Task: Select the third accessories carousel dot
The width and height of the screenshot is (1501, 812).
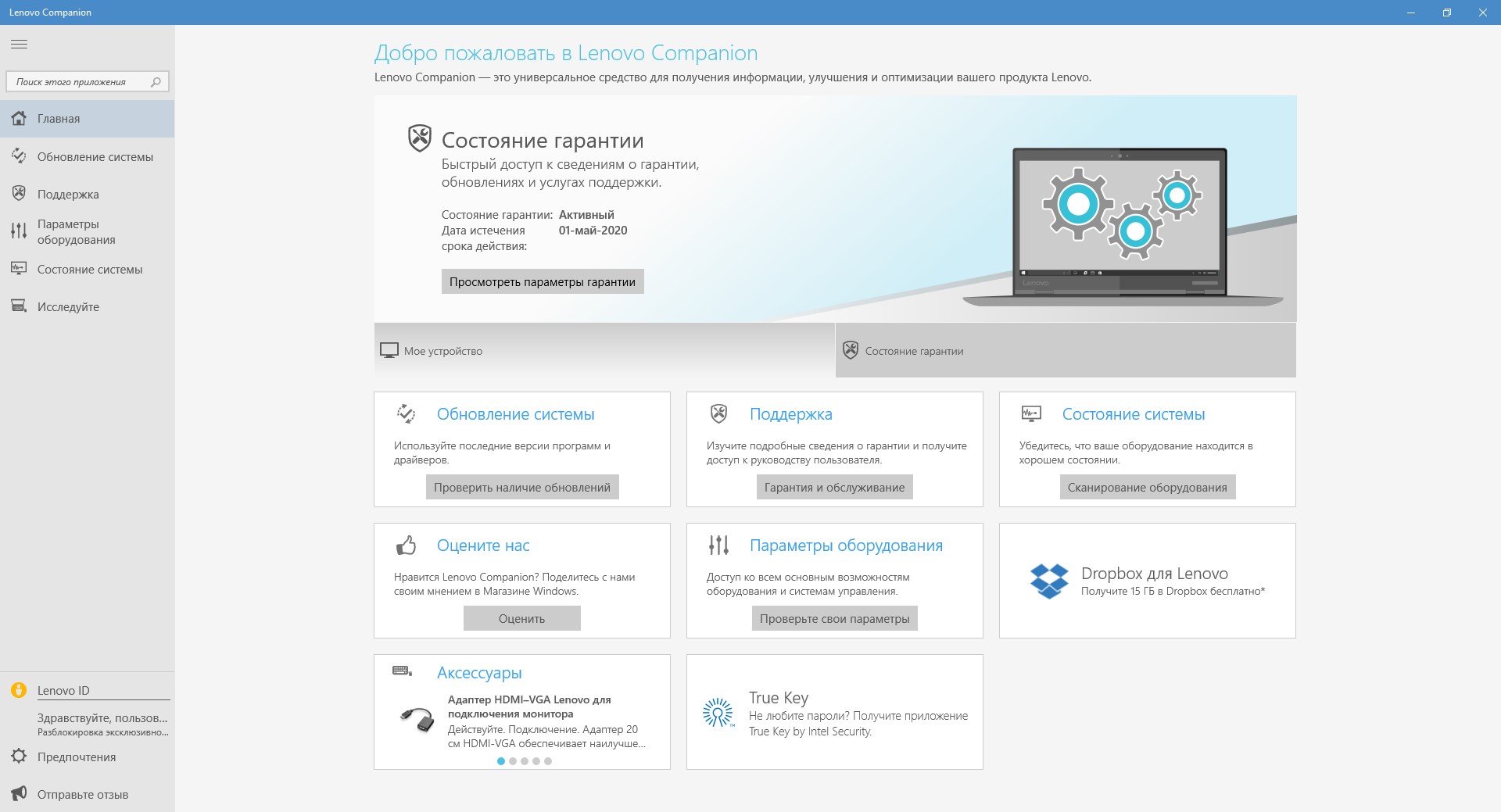Action: 525,761
